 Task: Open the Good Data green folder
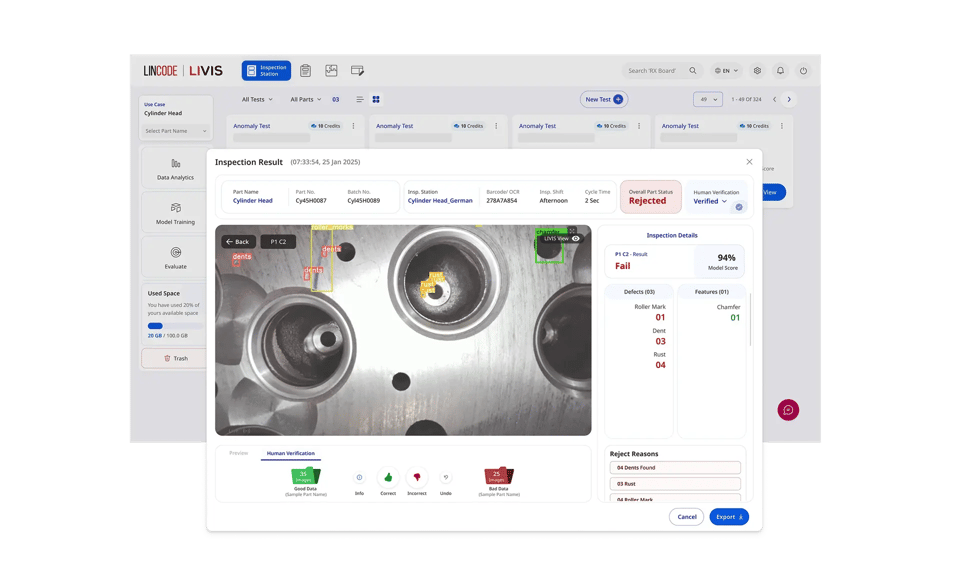pos(305,476)
